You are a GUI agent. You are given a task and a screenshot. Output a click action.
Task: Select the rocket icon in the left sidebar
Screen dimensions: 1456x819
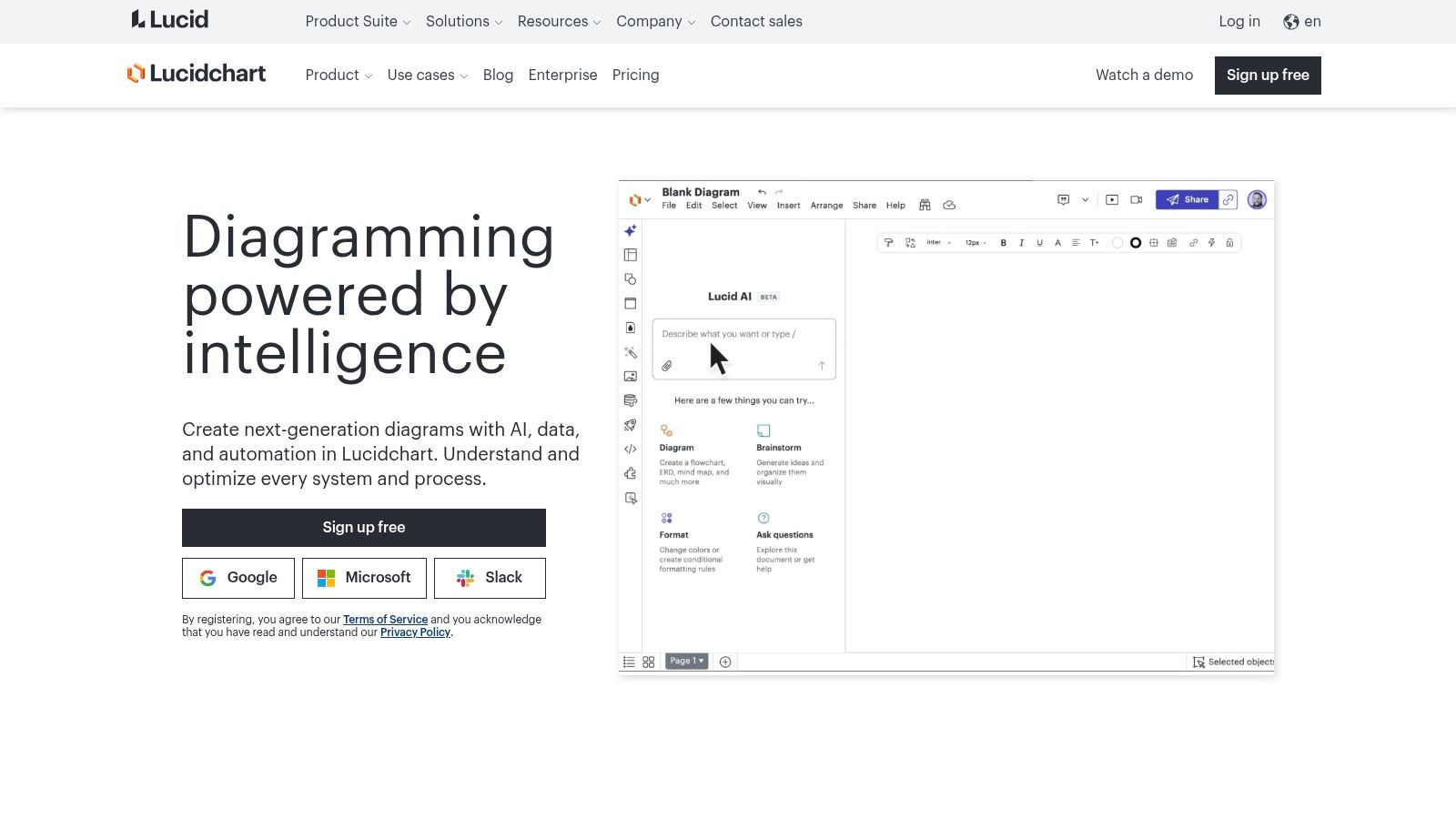pyautogui.click(x=630, y=425)
